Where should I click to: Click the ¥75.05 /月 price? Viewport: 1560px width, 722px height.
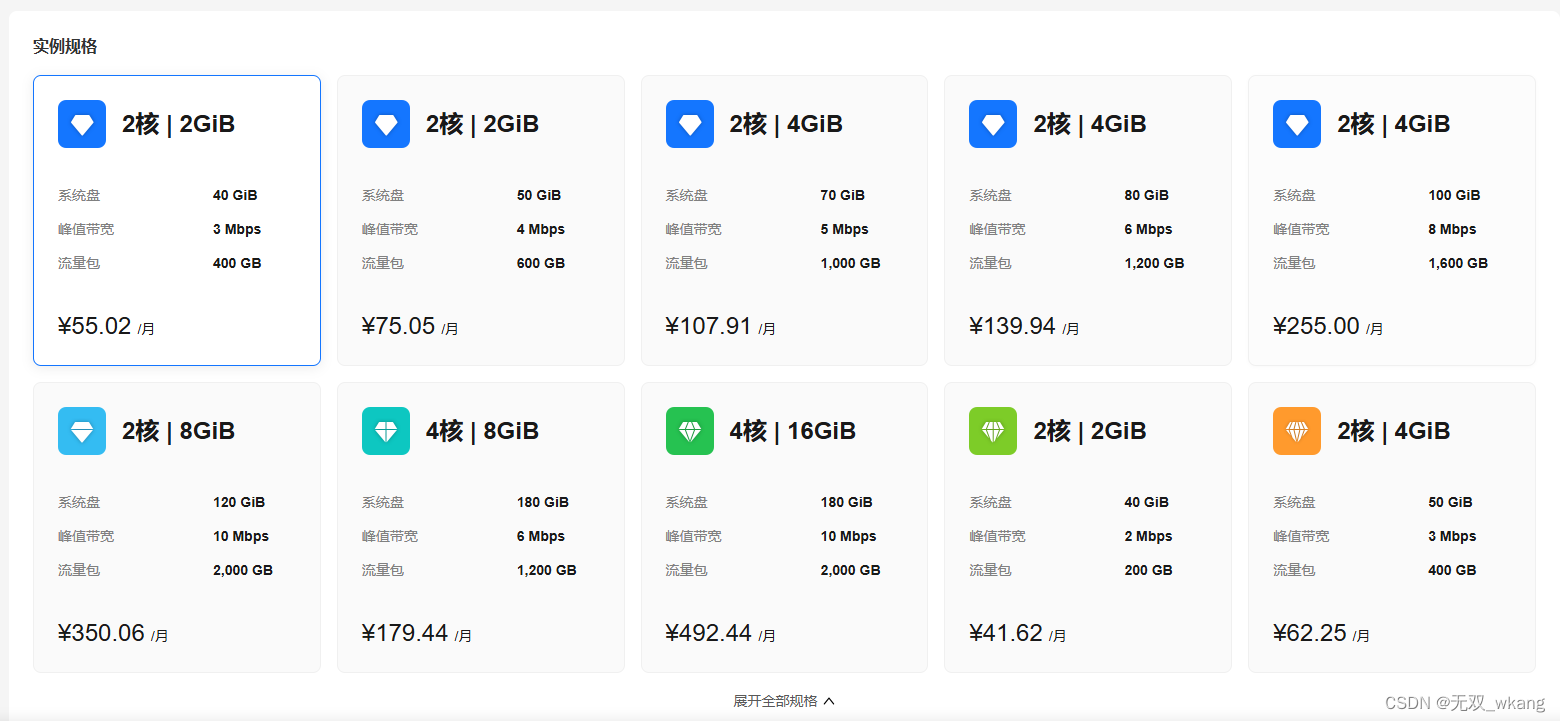point(410,326)
